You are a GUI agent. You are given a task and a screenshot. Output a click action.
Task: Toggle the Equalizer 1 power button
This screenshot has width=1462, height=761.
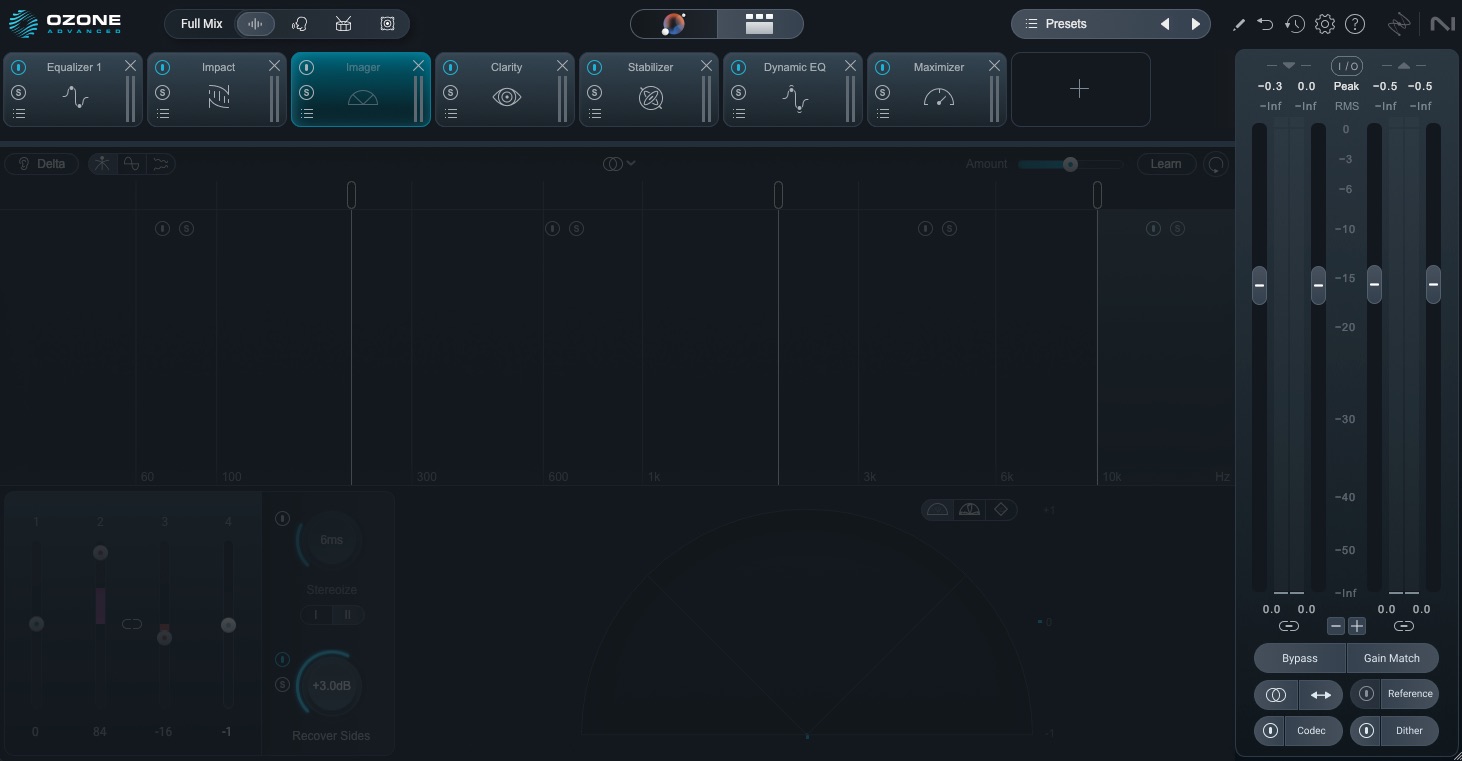click(x=19, y=67)
